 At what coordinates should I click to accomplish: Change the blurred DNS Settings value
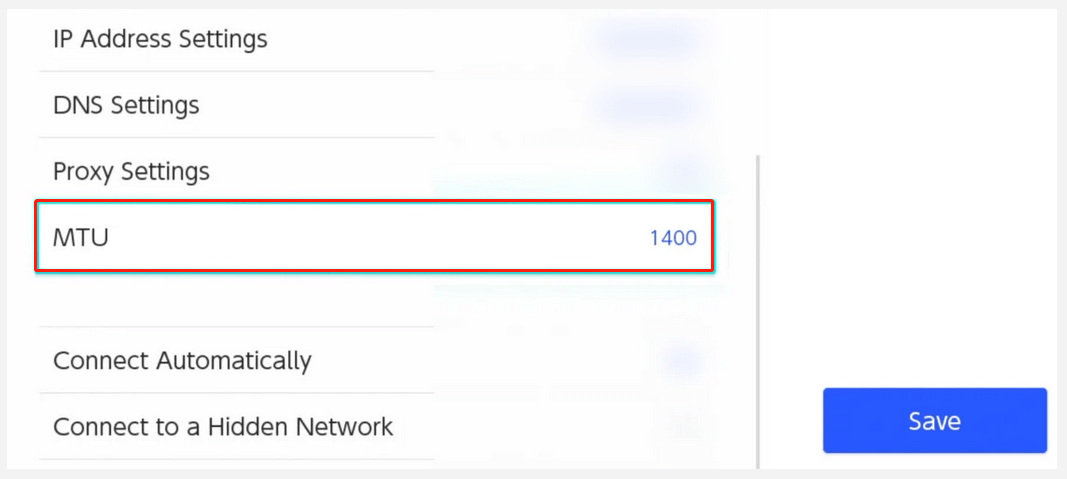tap(646, 105)
